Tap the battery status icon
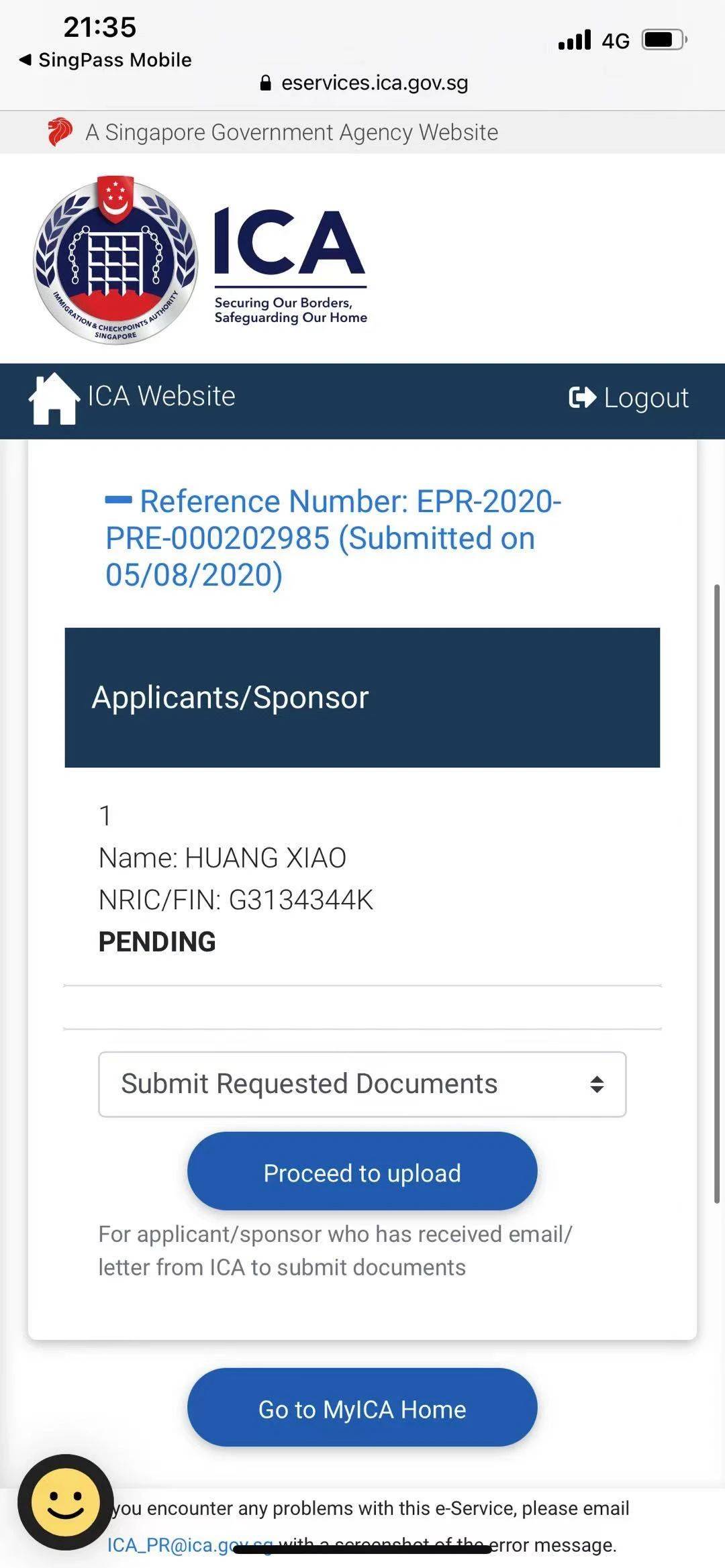 [x=663, y=40]
